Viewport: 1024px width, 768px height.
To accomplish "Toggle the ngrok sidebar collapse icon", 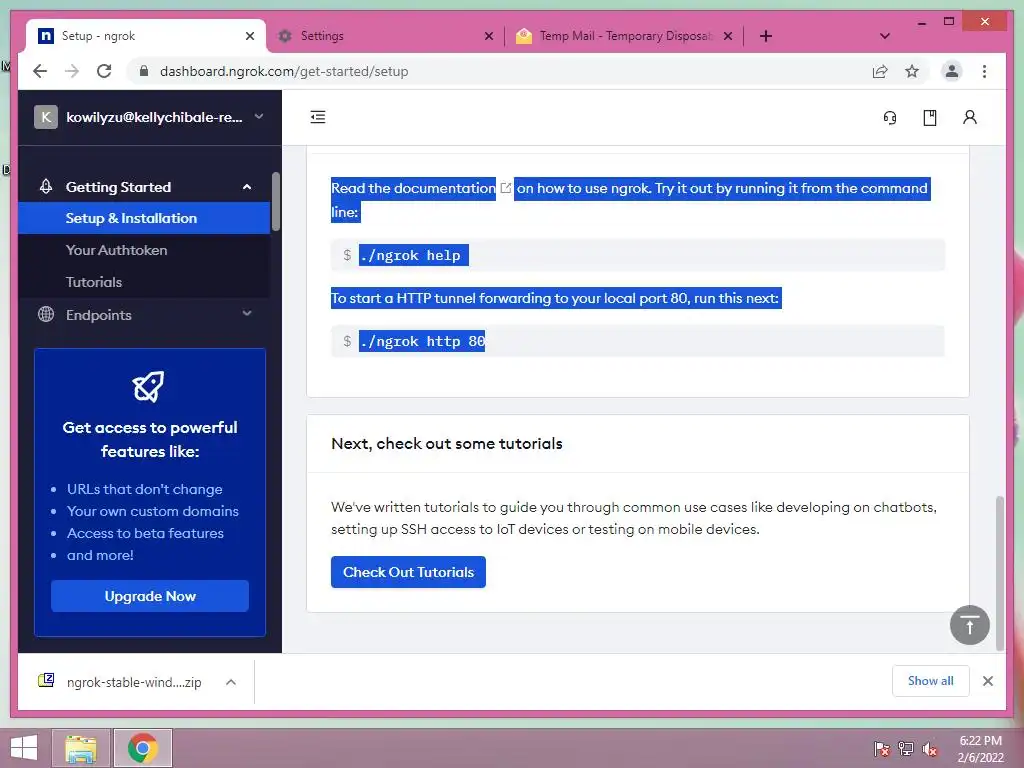I will coord(317,118).
